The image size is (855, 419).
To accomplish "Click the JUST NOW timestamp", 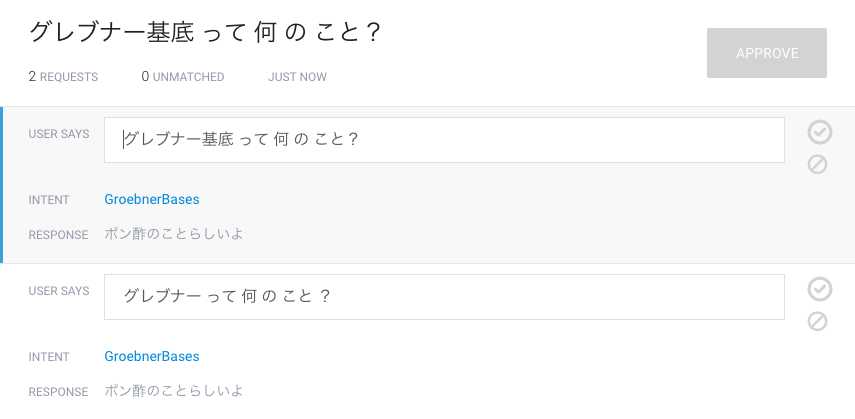I will (297, 77).
